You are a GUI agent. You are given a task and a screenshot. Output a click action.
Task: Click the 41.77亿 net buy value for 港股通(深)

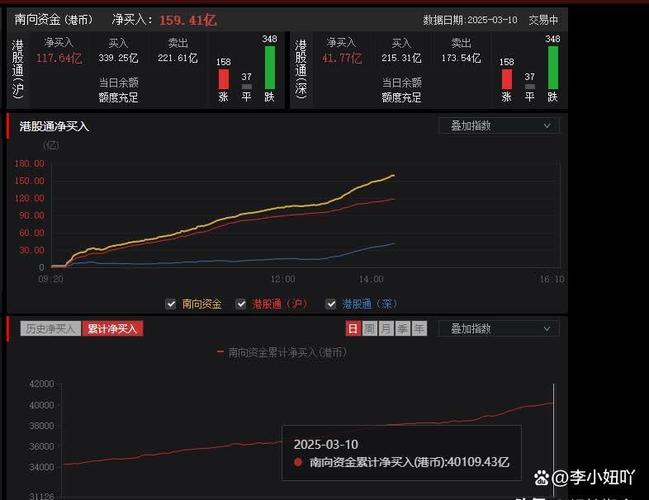(342, 58)
